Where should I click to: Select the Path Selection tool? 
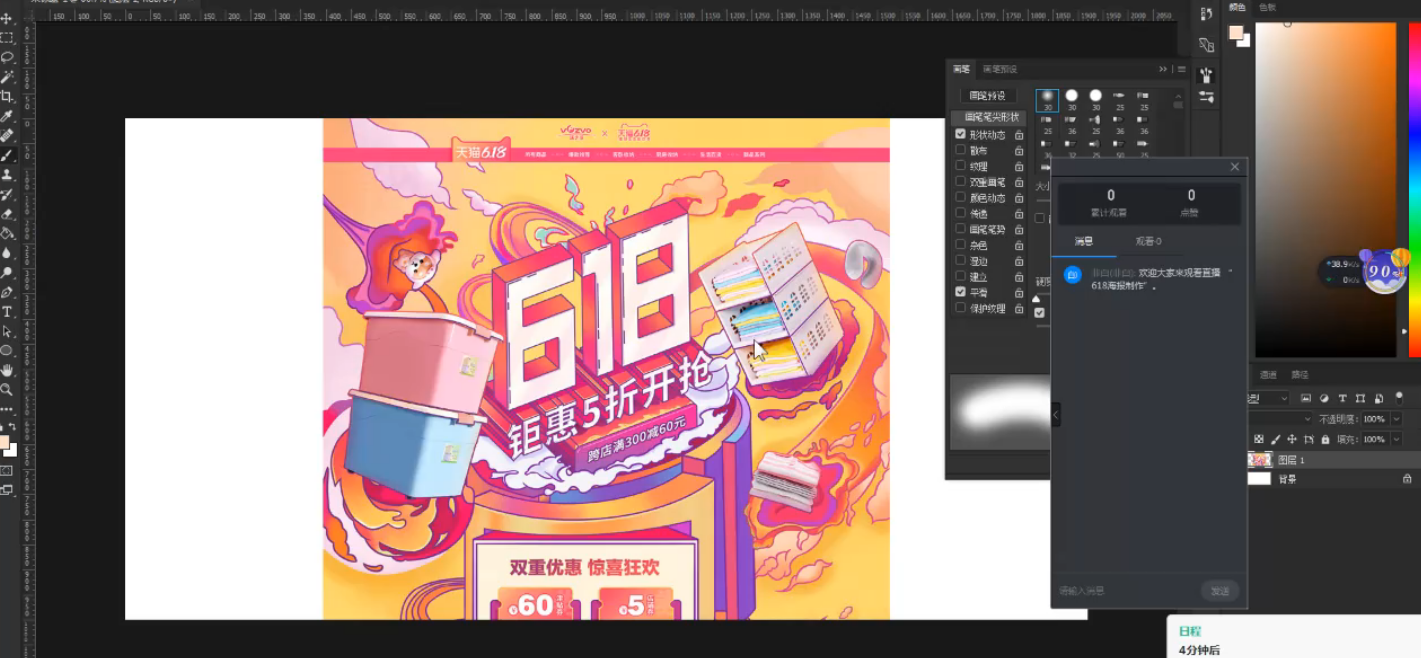7,331
